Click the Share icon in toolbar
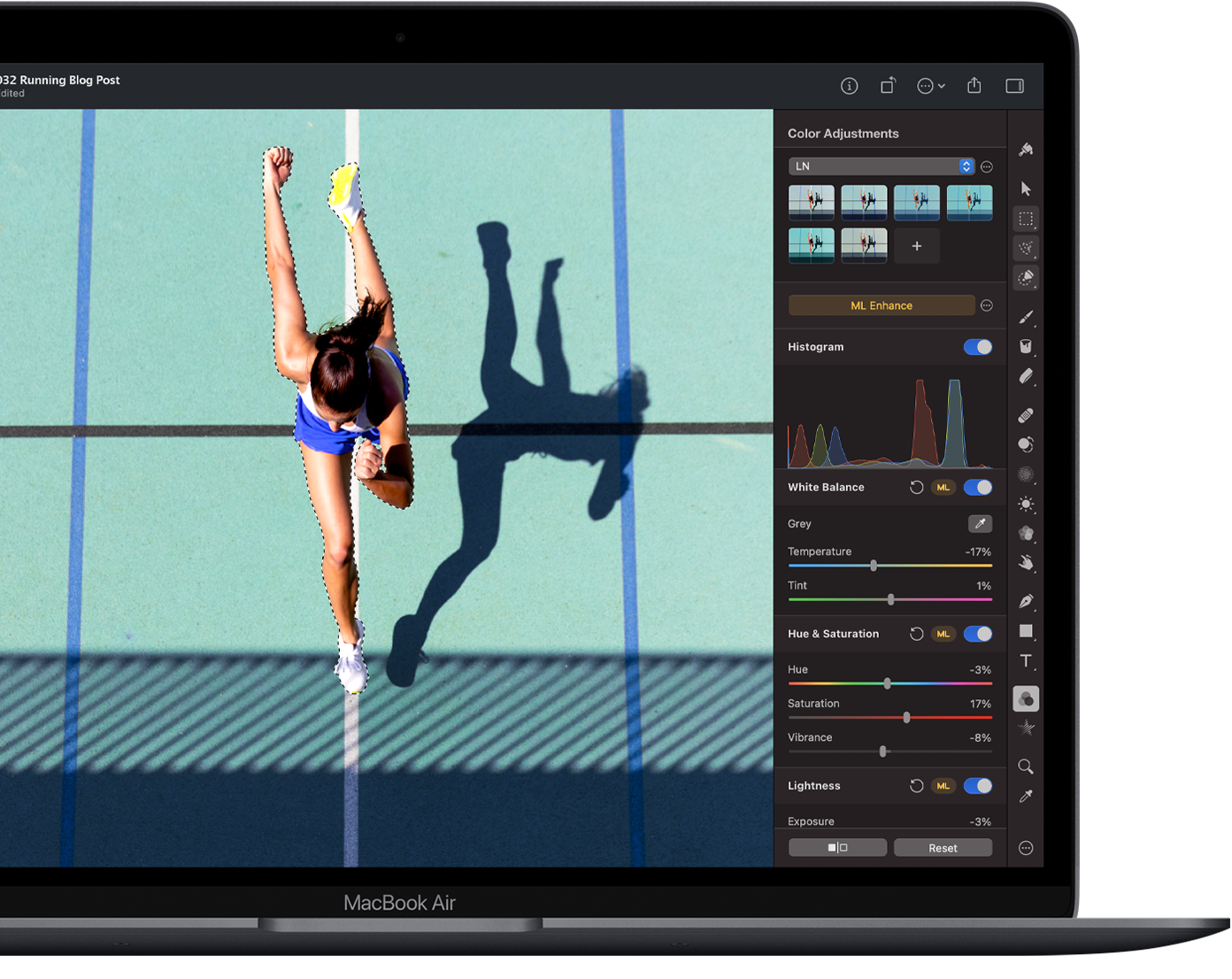1232x979 pixels. tap(974, 86)
